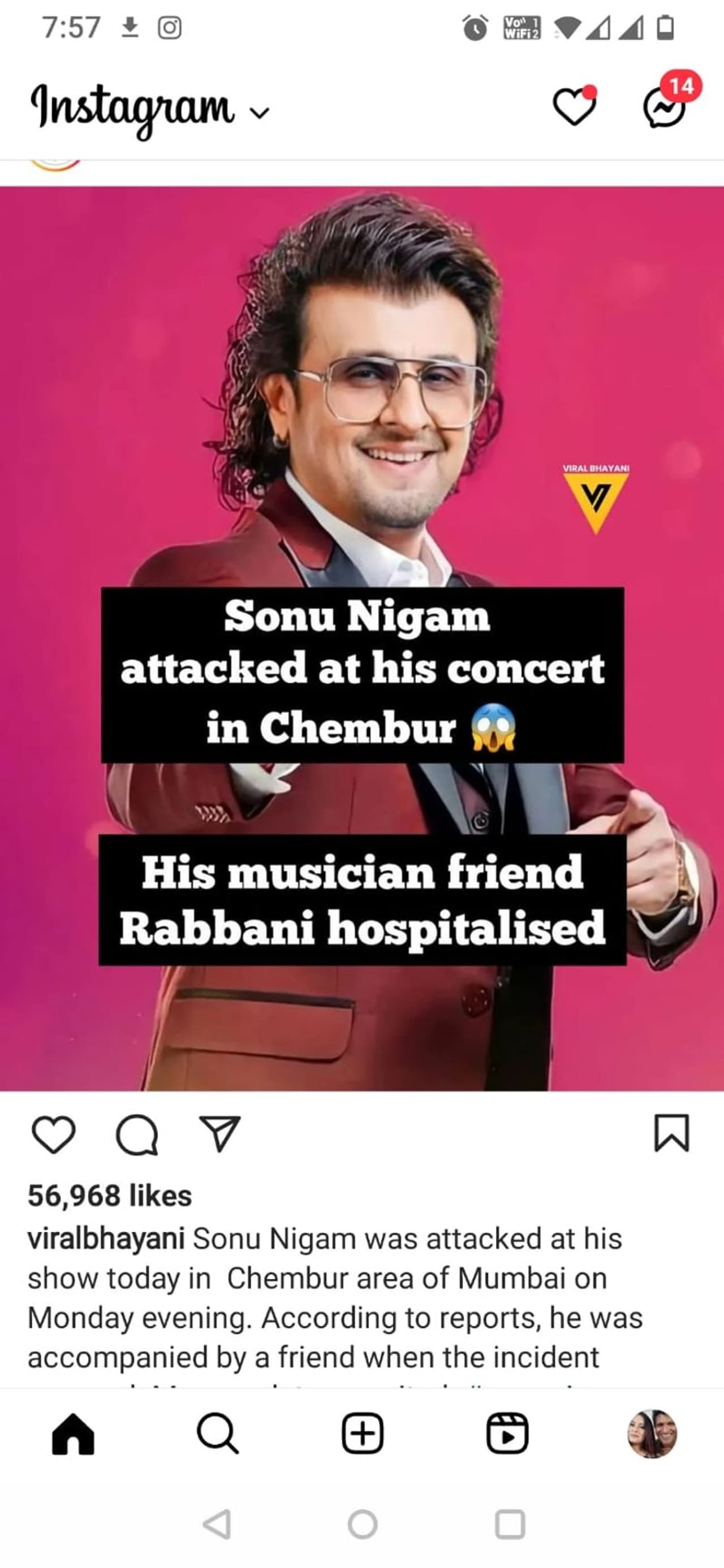Open the poster's story ring avatar
The width and height of the screenshot is (724, 1568).
(x=55, y=164)
